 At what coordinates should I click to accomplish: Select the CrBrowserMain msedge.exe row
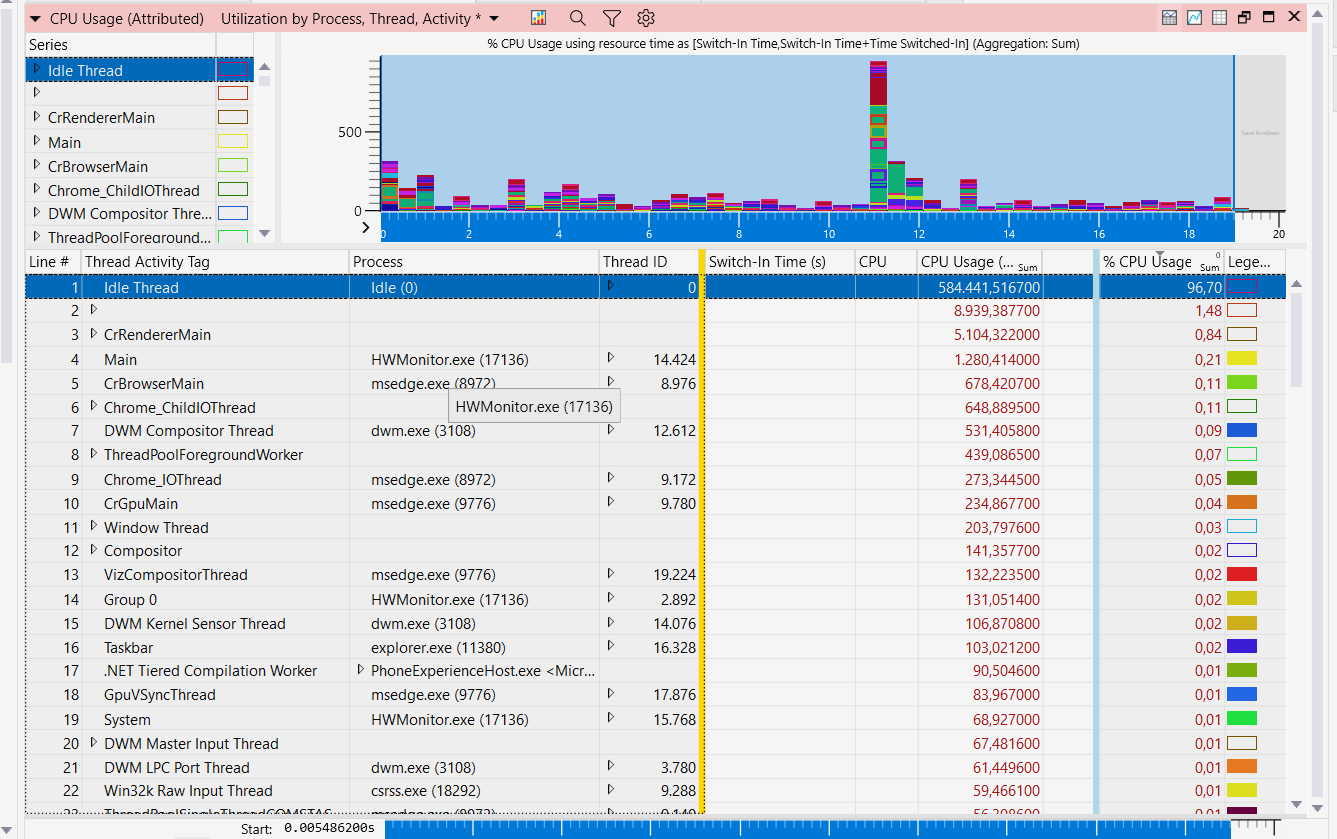[655, 383]
